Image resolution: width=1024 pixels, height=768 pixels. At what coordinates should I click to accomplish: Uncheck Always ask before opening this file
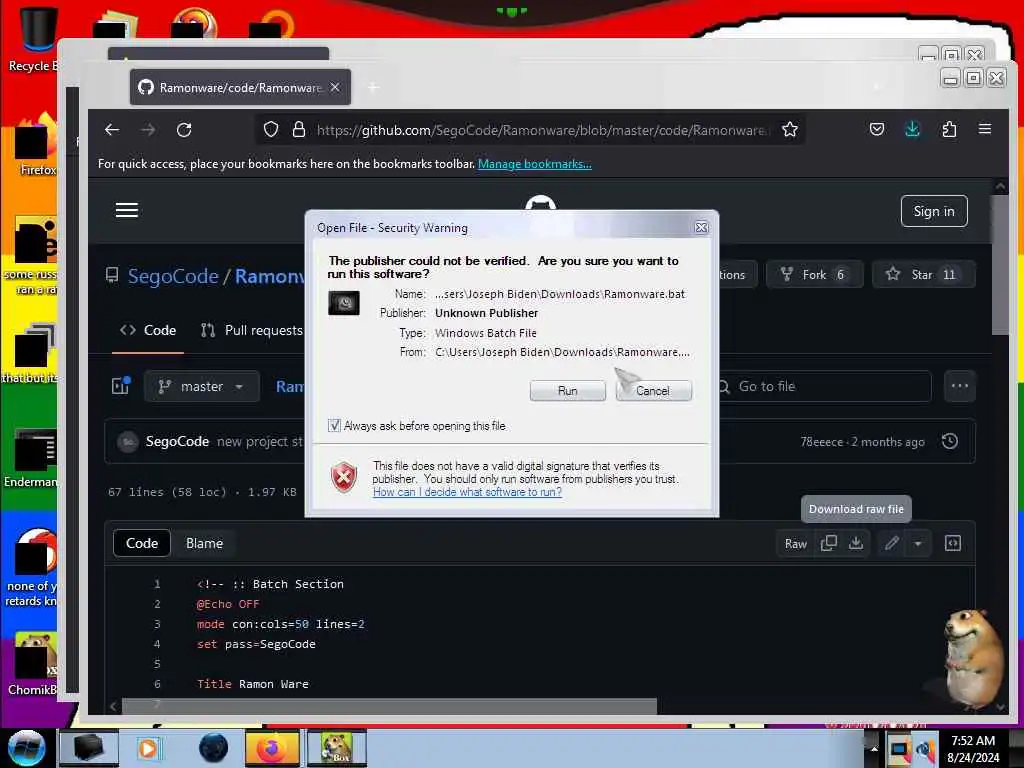click(334, 426)
